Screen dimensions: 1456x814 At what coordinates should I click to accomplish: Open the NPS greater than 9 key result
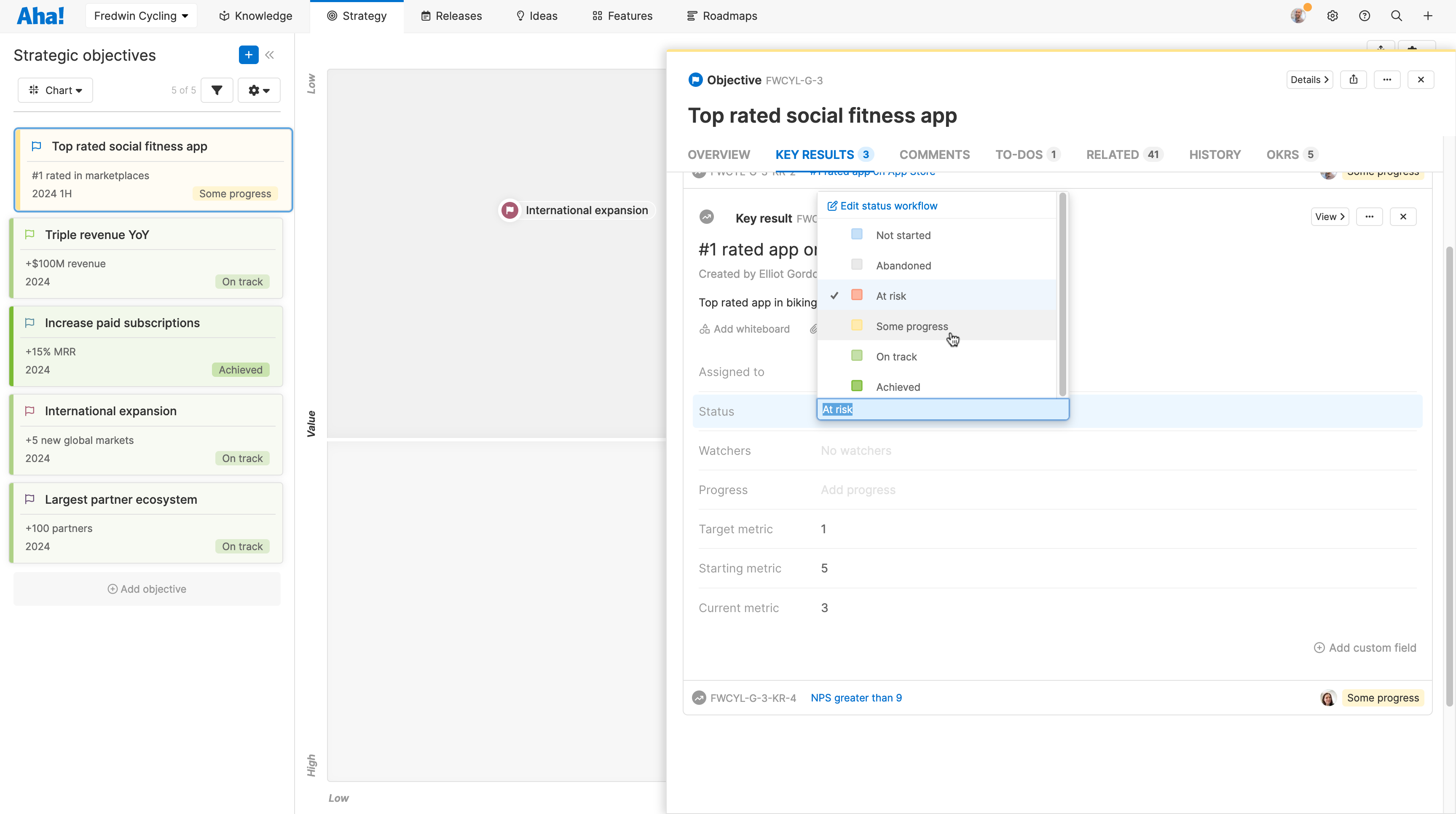[856, 698]
